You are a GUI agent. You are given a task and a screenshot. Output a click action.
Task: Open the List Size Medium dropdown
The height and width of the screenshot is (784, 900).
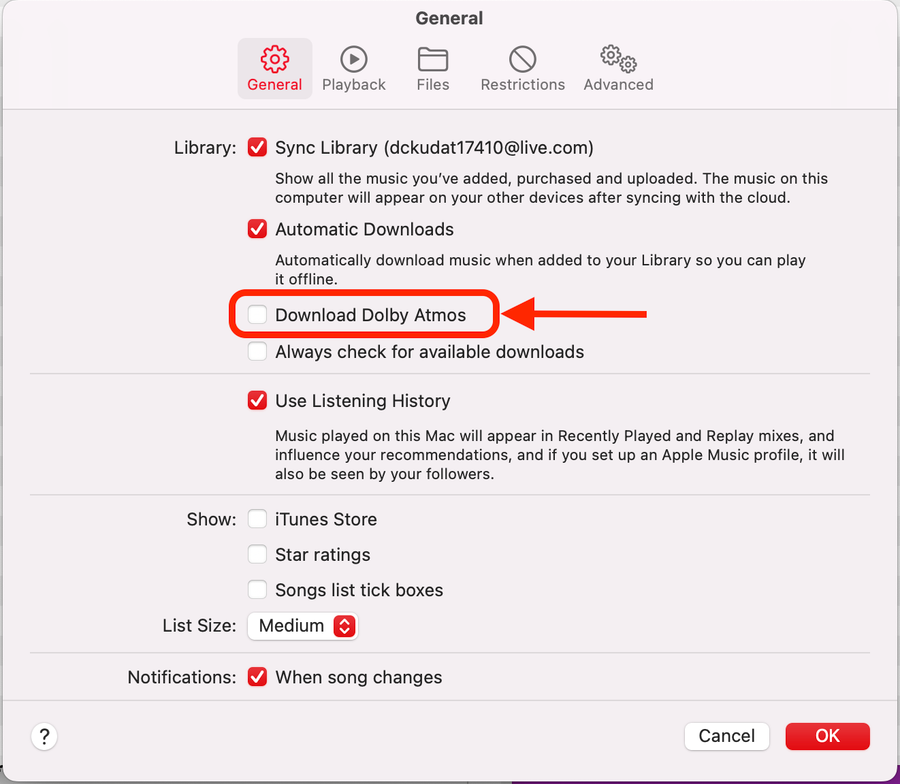(x=302, y=626)
